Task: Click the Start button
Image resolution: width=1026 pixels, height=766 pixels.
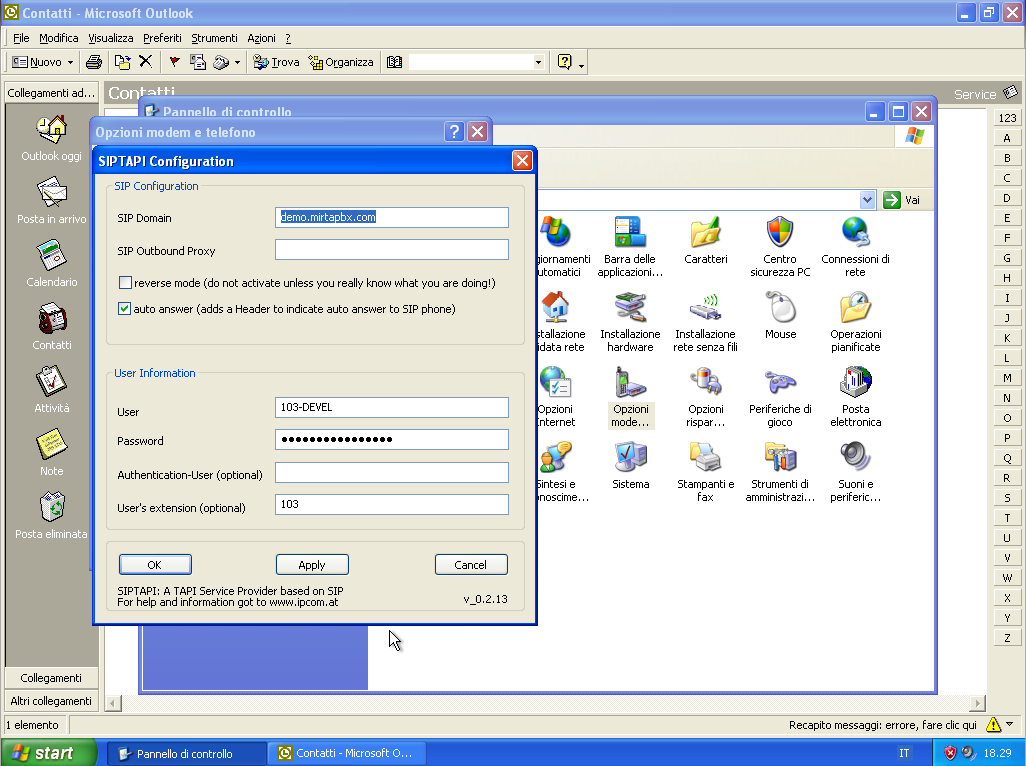Action: tap(48, 753)
